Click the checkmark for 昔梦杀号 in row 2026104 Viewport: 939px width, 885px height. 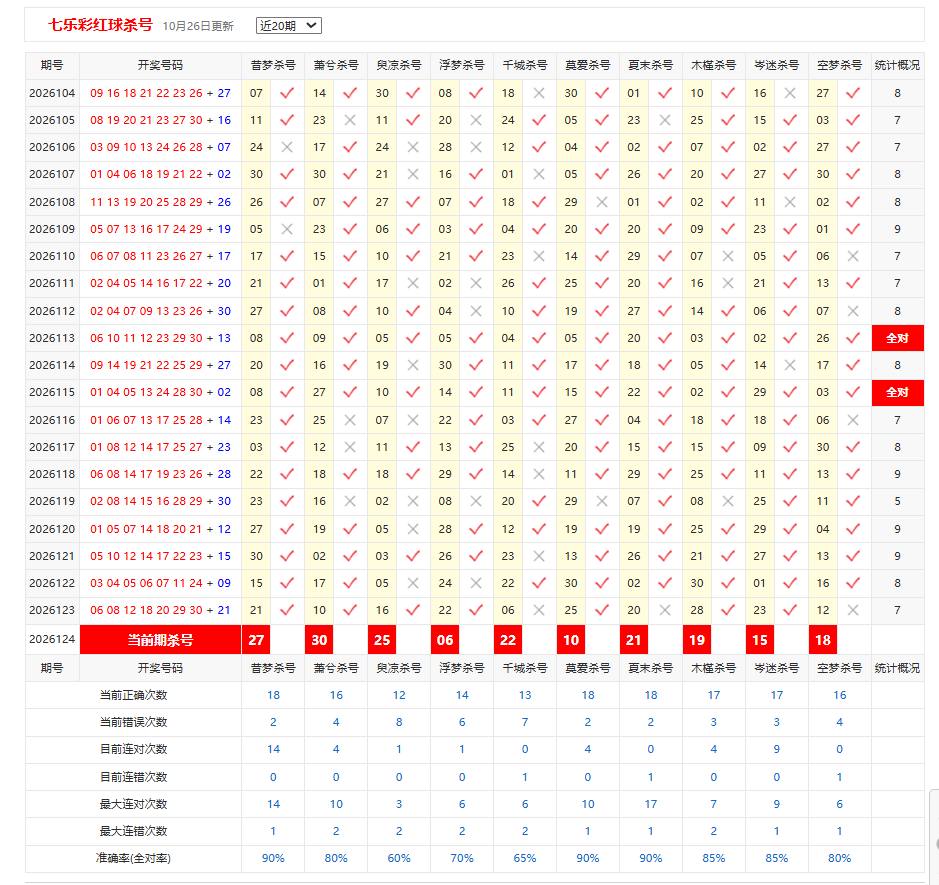(287, 93)
